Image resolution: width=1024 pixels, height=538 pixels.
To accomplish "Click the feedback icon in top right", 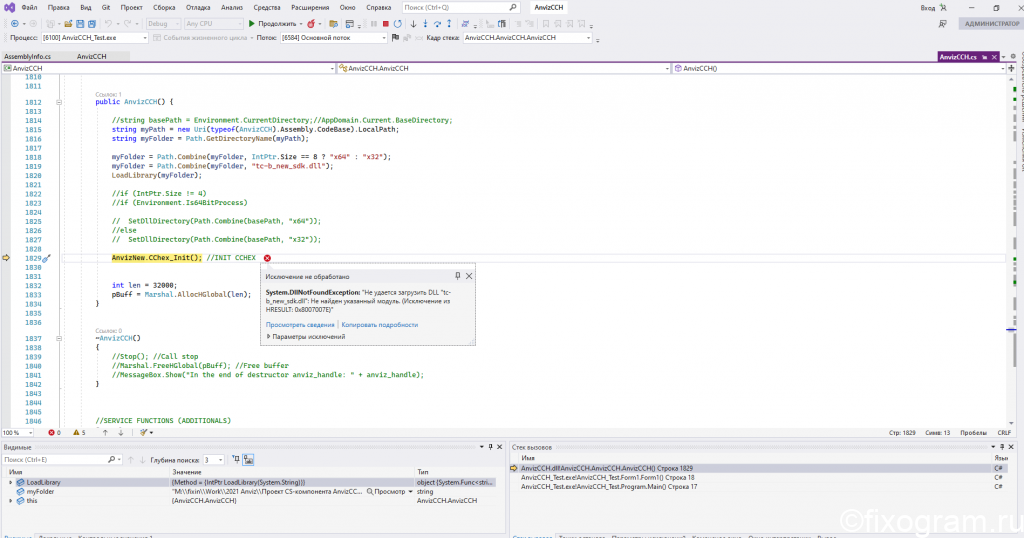I will 942,24.
